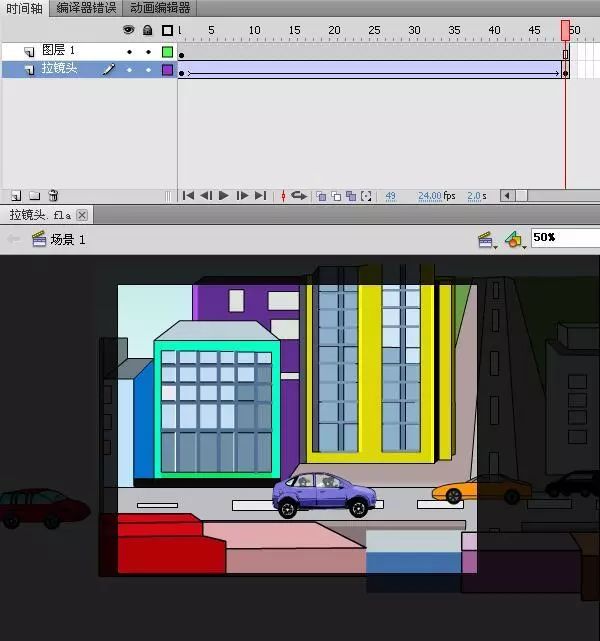The height and width of the screenshot is (641, 600).
Task: Click the current frame value 49
Action: click(390, 196)
